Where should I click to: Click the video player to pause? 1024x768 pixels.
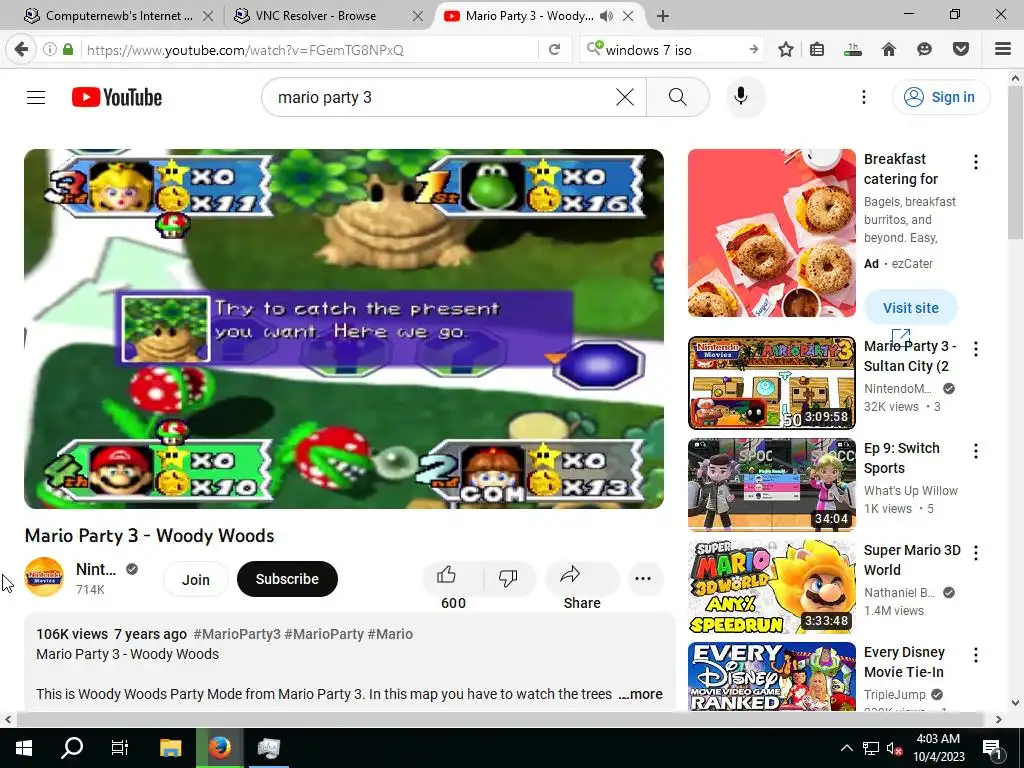pos(344,328)
